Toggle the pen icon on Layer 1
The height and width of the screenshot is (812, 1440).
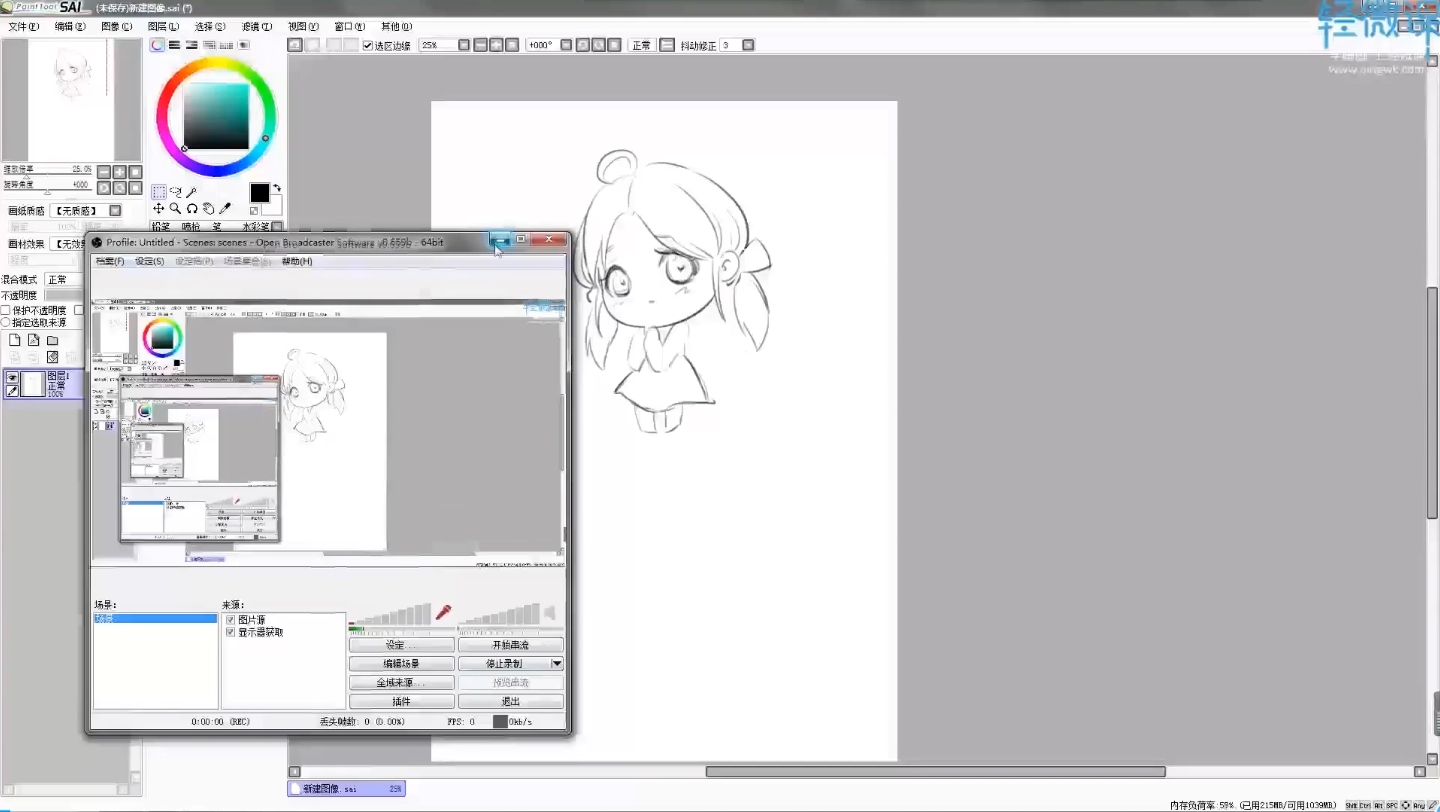12,391
